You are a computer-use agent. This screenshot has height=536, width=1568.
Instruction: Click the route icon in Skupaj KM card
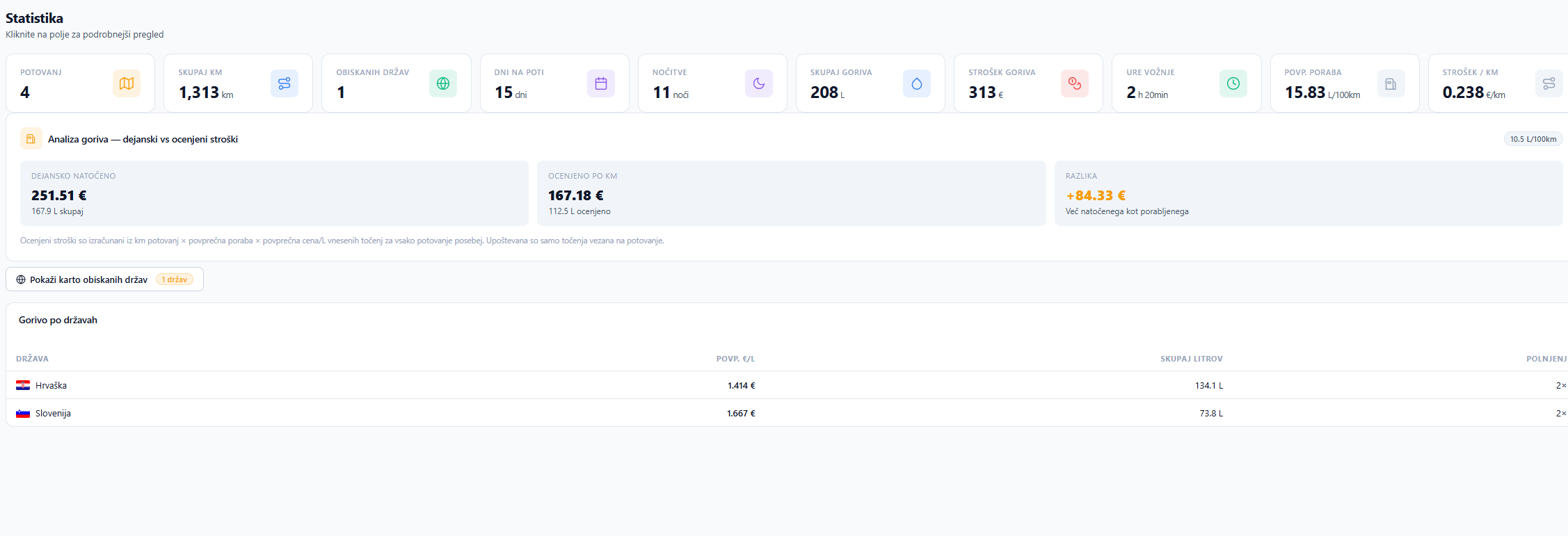[284, 83]
